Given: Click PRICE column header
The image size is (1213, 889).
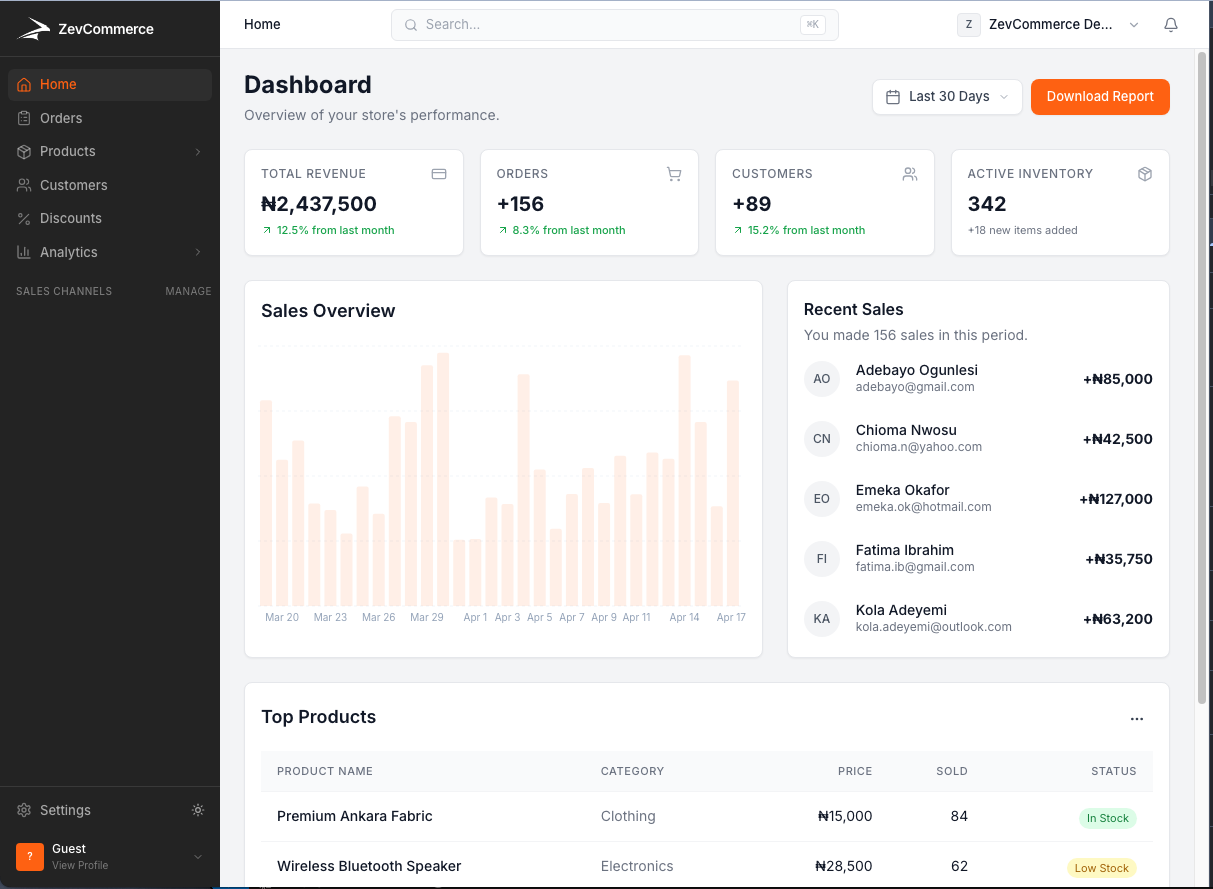Looking at the screenshot, I should 855,772.
